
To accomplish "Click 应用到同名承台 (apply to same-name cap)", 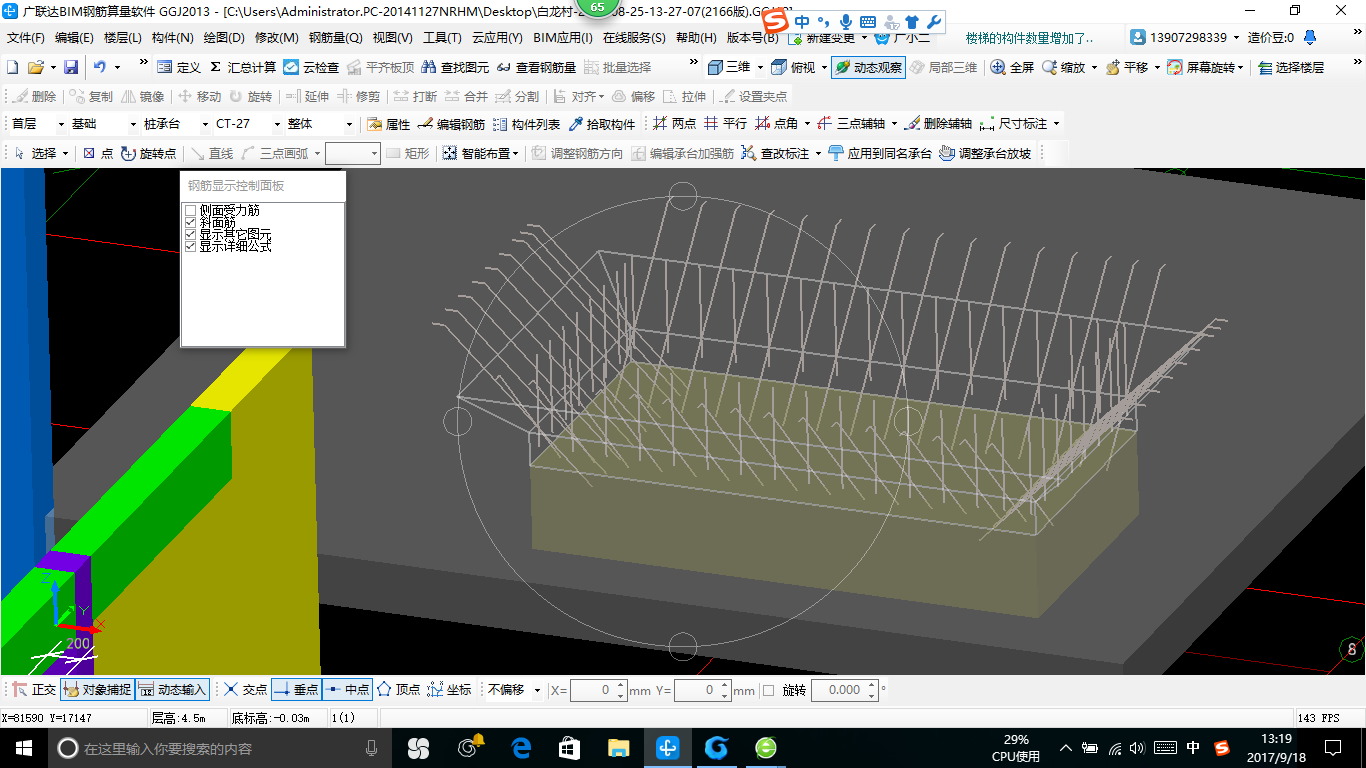I will click(880, 153).
